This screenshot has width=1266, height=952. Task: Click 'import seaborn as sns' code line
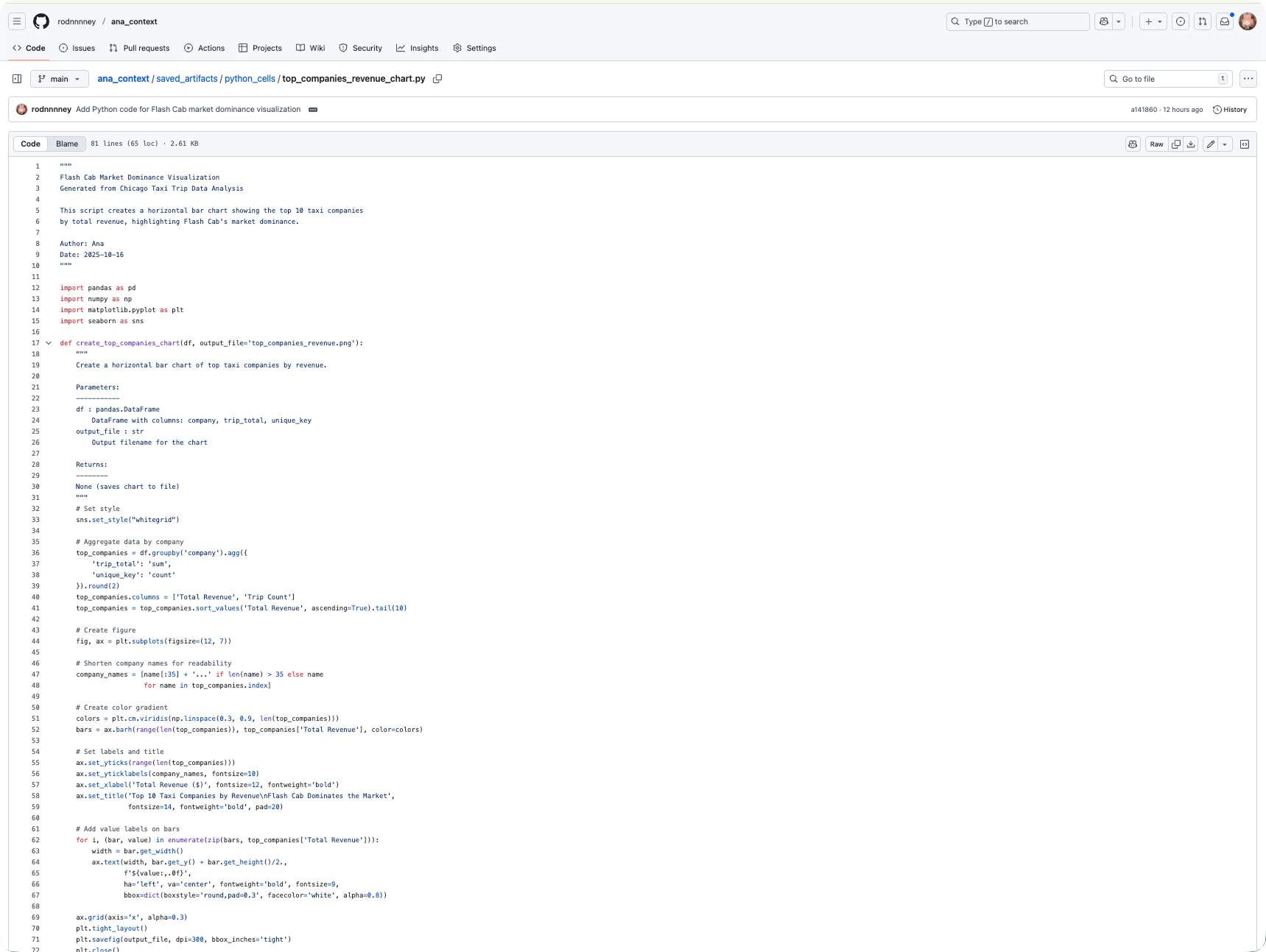pyautogui.click(x=102, y=321)
